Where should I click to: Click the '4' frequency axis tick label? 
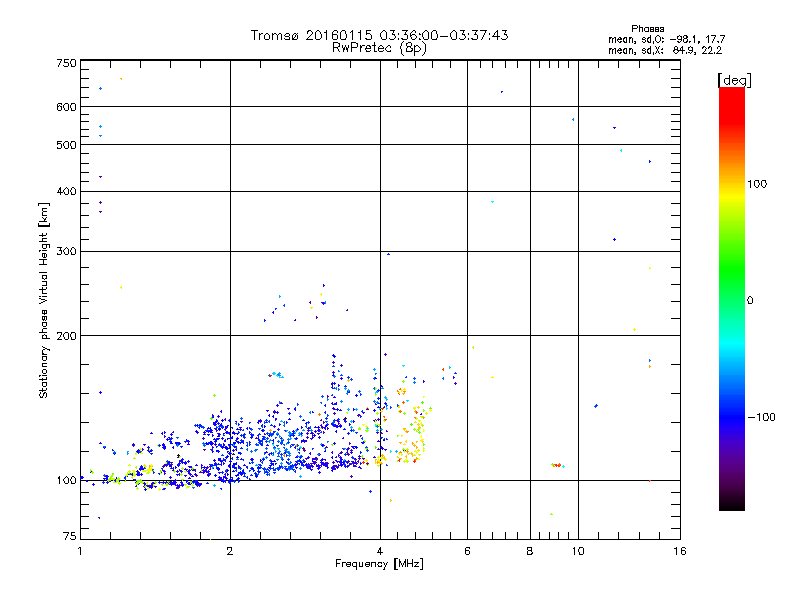380,551
